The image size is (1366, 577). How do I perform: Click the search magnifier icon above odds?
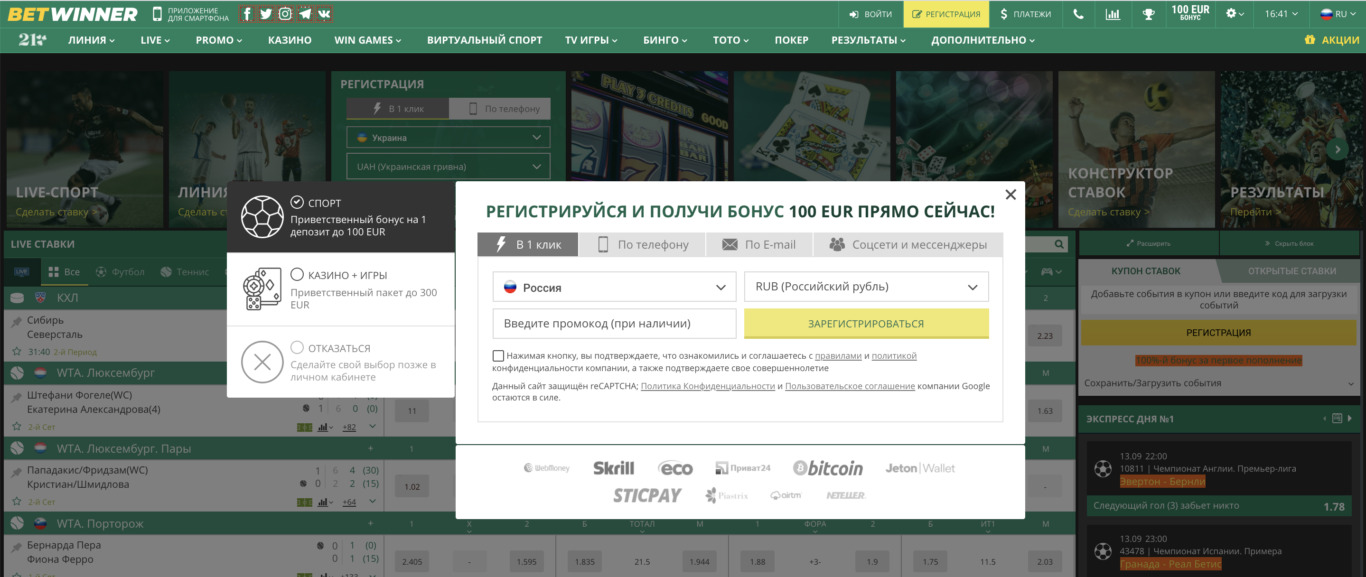click(1060, 244)
